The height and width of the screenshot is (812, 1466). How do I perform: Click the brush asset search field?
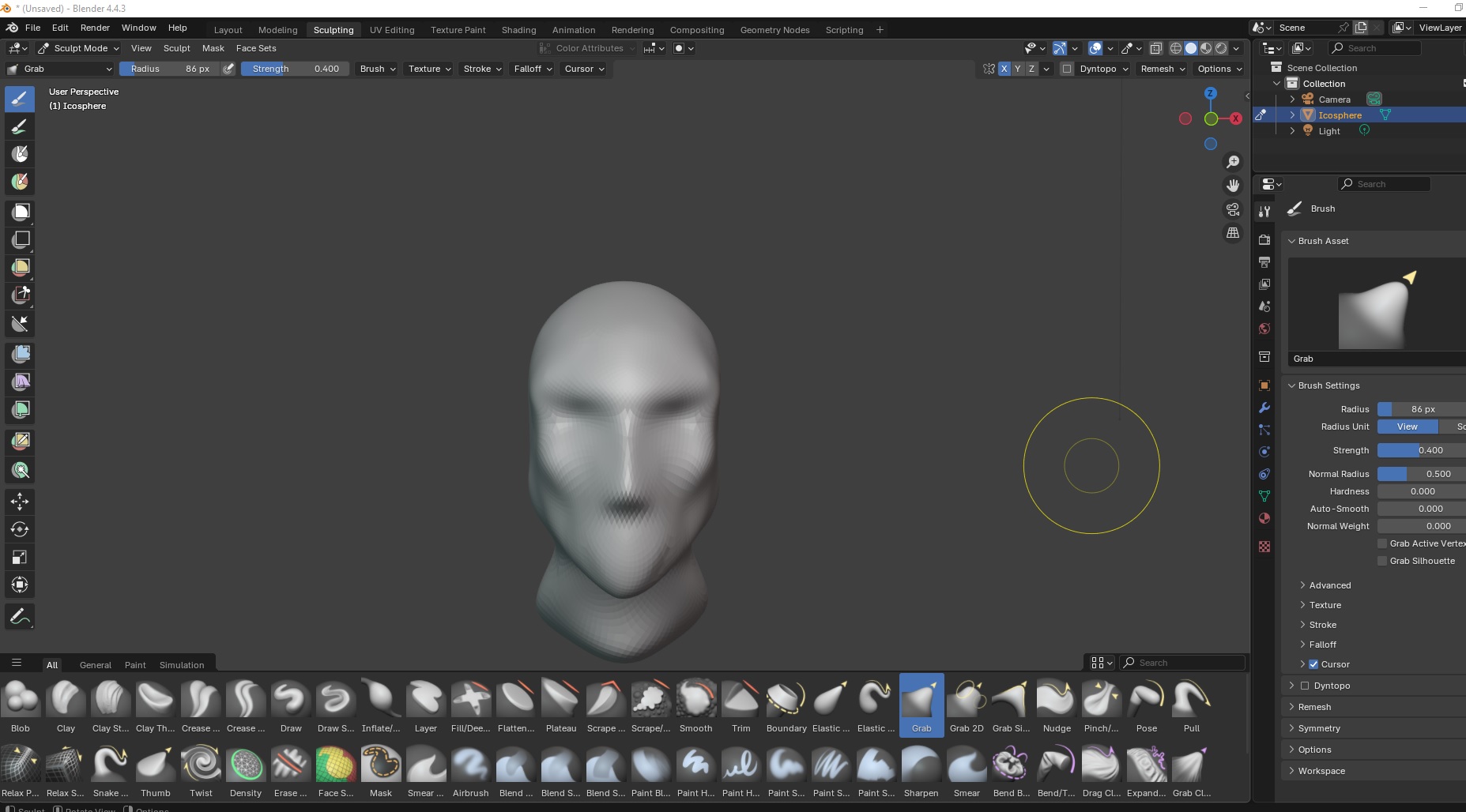coord(1183,663)
